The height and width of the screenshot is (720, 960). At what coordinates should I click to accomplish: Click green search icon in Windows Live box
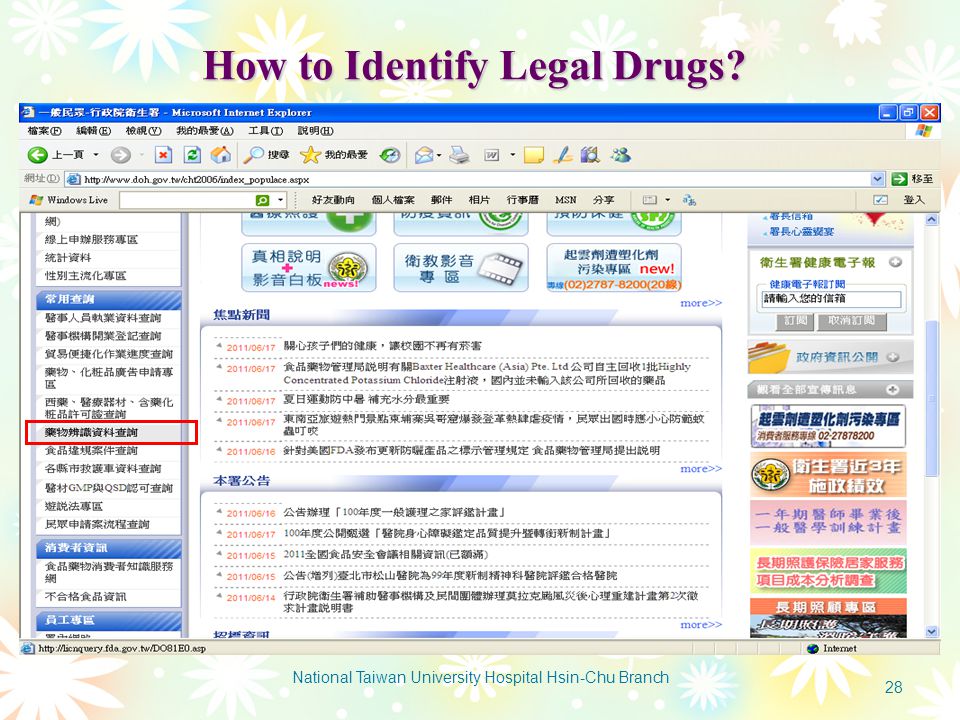pyautogui.click(x=263, y=200)
